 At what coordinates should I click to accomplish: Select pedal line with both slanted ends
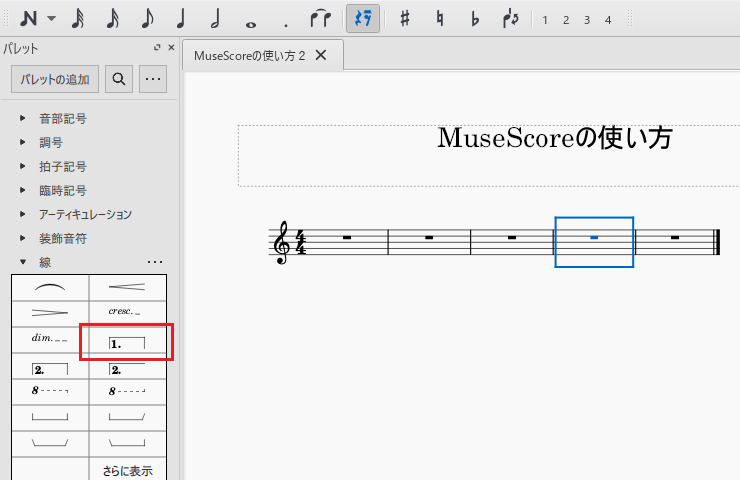point(50,444)
